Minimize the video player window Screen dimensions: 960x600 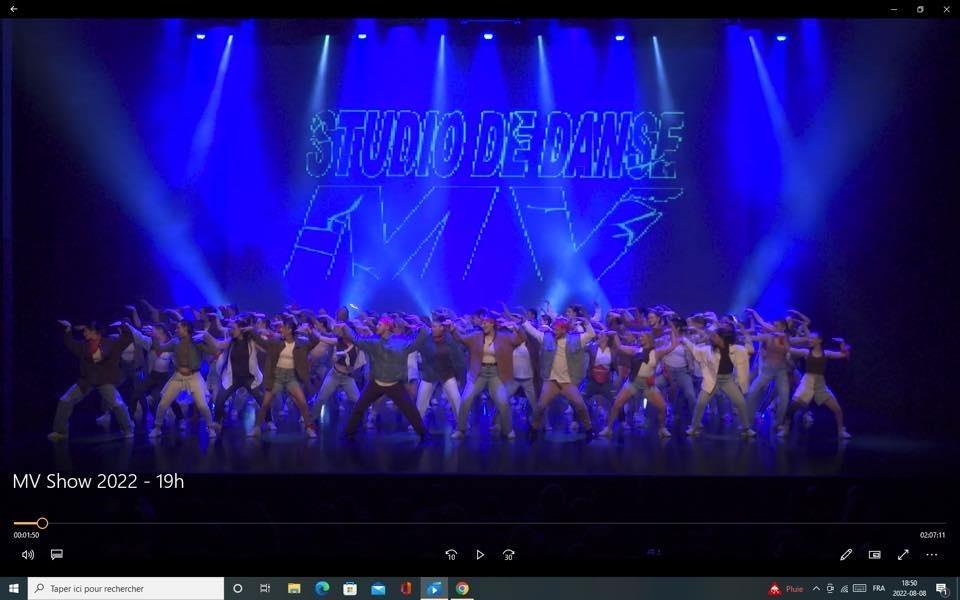pyautogui.click(x=894, y=9)
